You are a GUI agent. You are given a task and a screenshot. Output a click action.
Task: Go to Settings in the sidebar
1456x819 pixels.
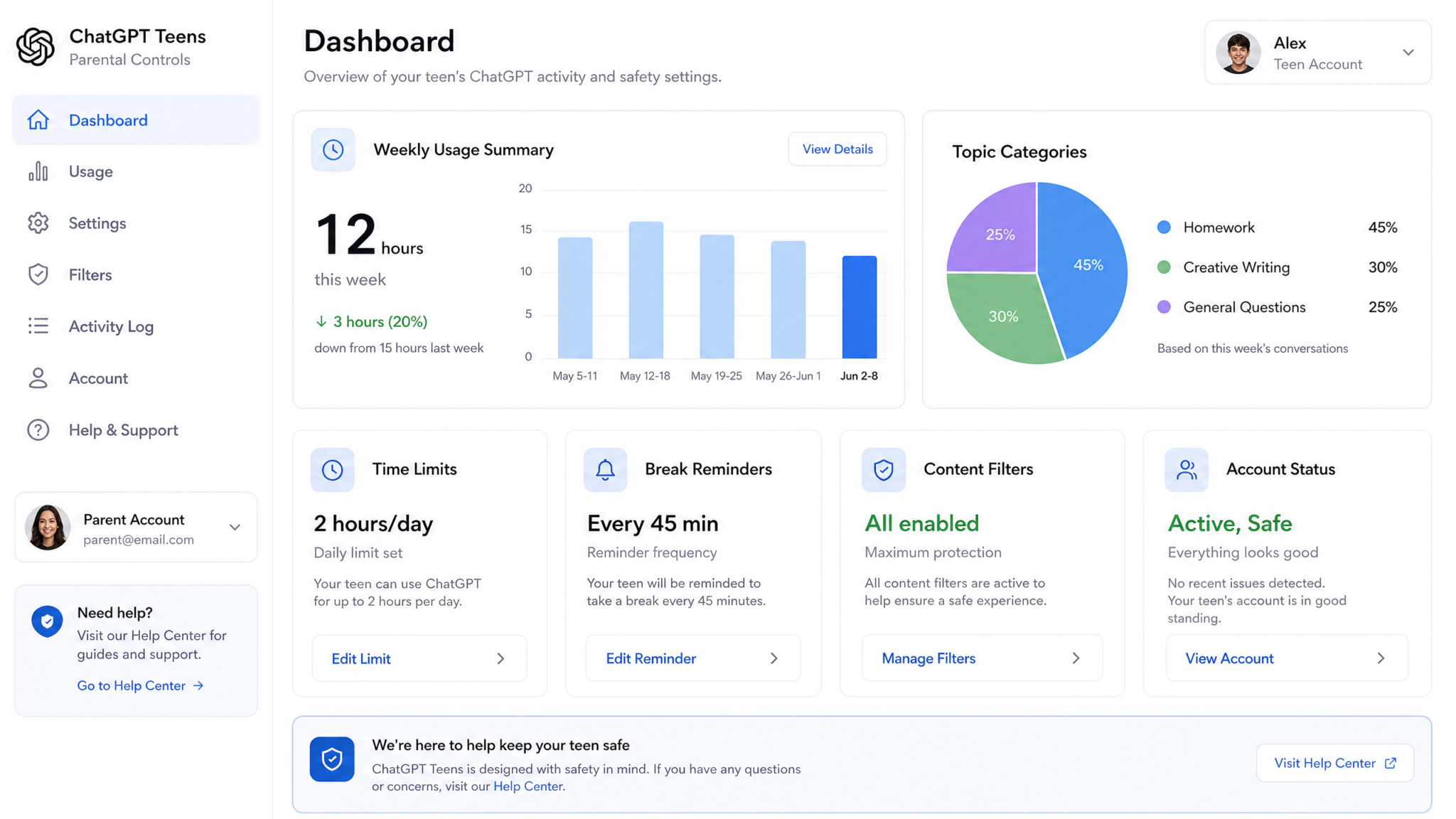(x=136, y=223)
